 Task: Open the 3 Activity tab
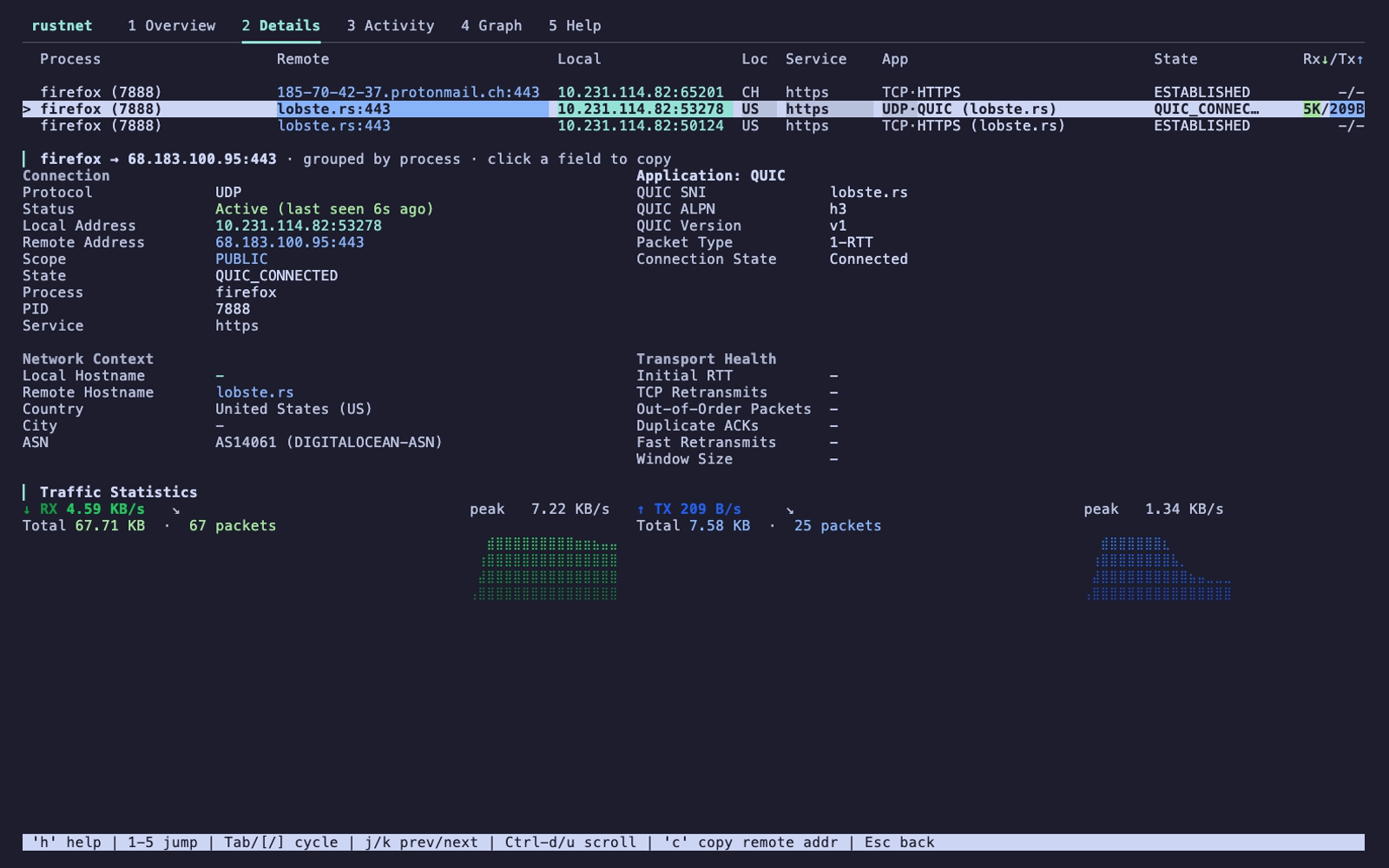(390, 26)
